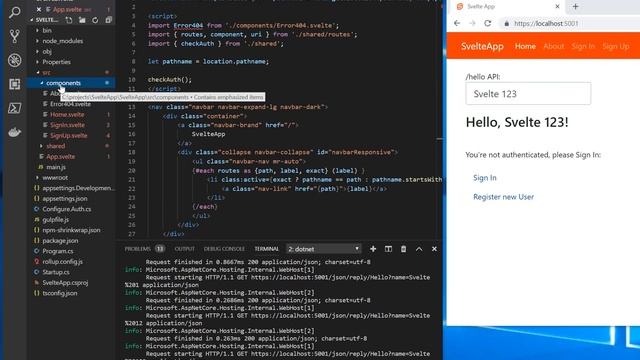Kill the terminal with trash icon
Viewport: 640px width, 360px height.
(403, 249)
